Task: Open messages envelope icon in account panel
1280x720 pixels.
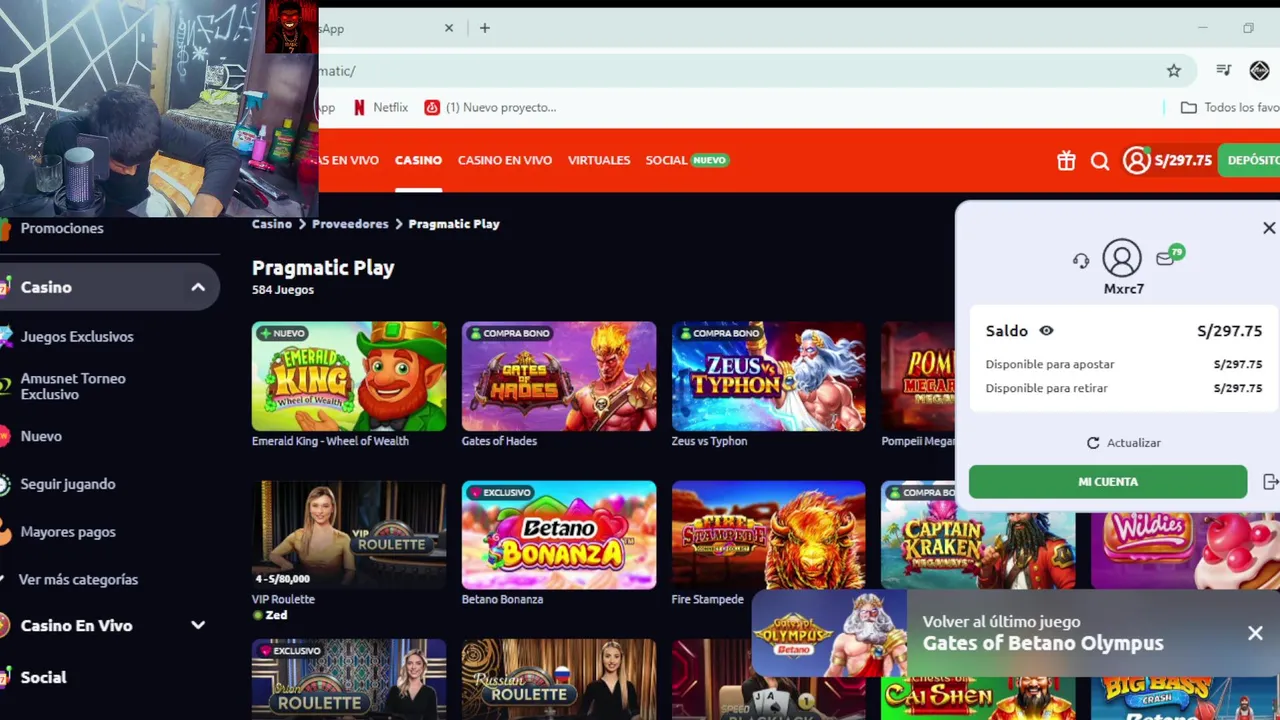Action: pyautogui.click(x=1166, y=258)
